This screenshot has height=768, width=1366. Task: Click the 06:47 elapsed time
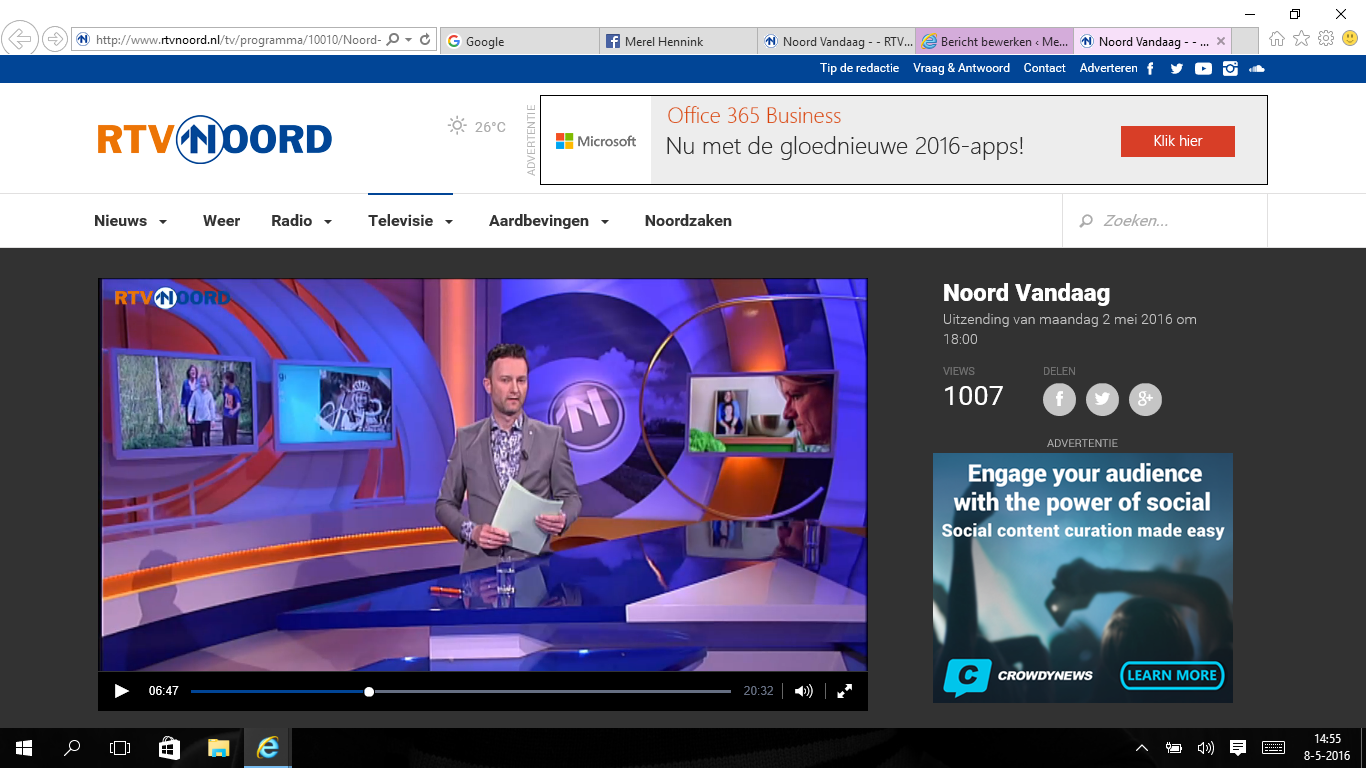click(x=164, y=691)
